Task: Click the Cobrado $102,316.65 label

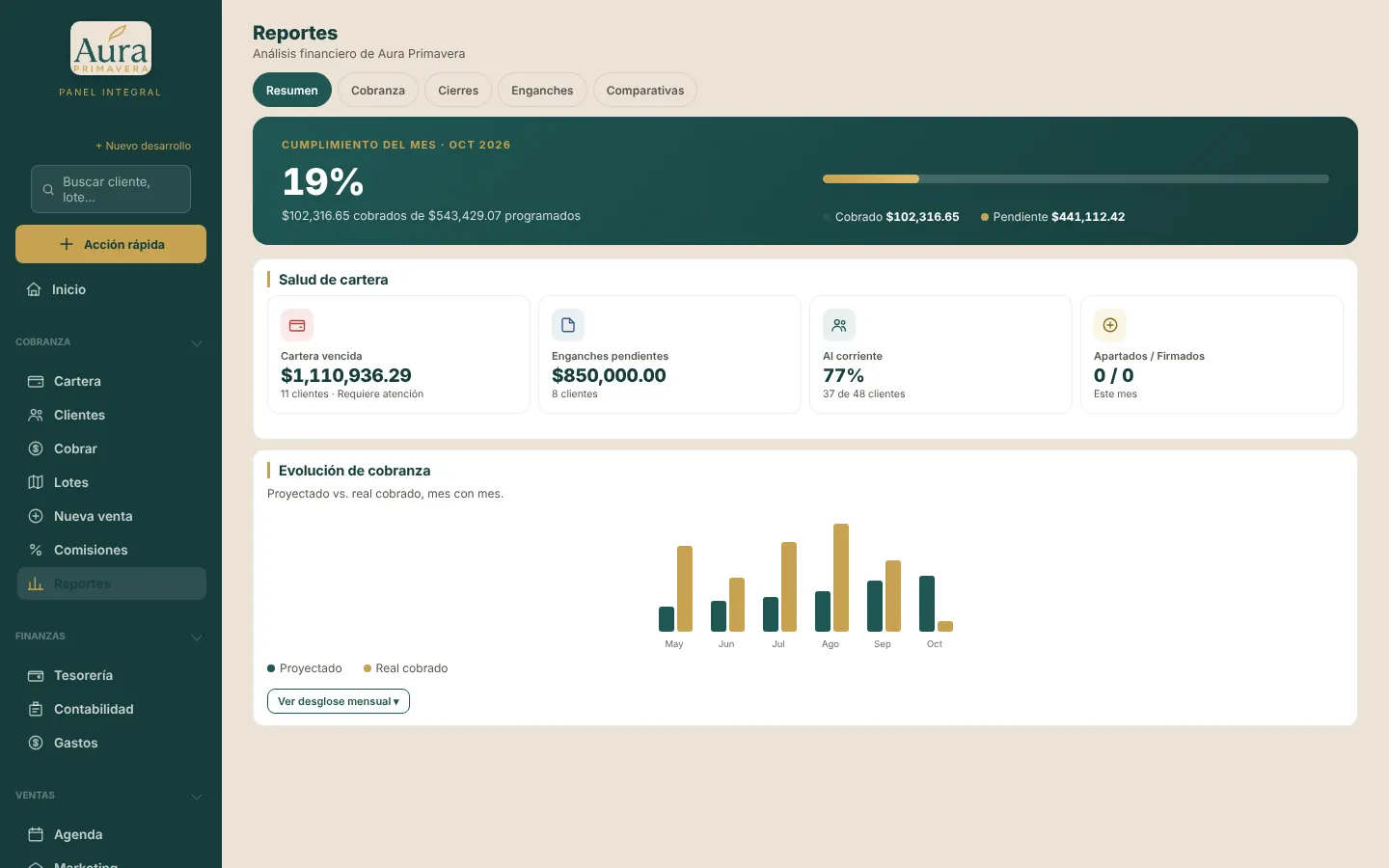Action: click(897, 217)
